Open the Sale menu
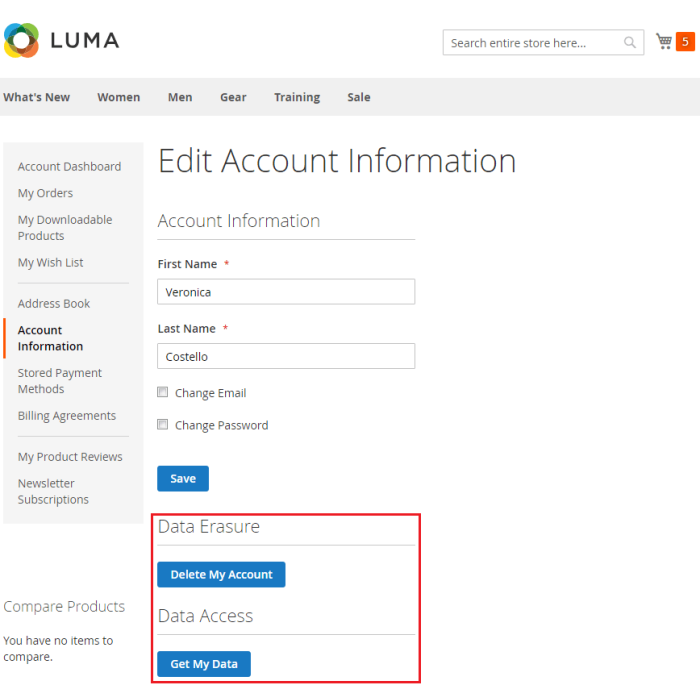 pos(359,97)
